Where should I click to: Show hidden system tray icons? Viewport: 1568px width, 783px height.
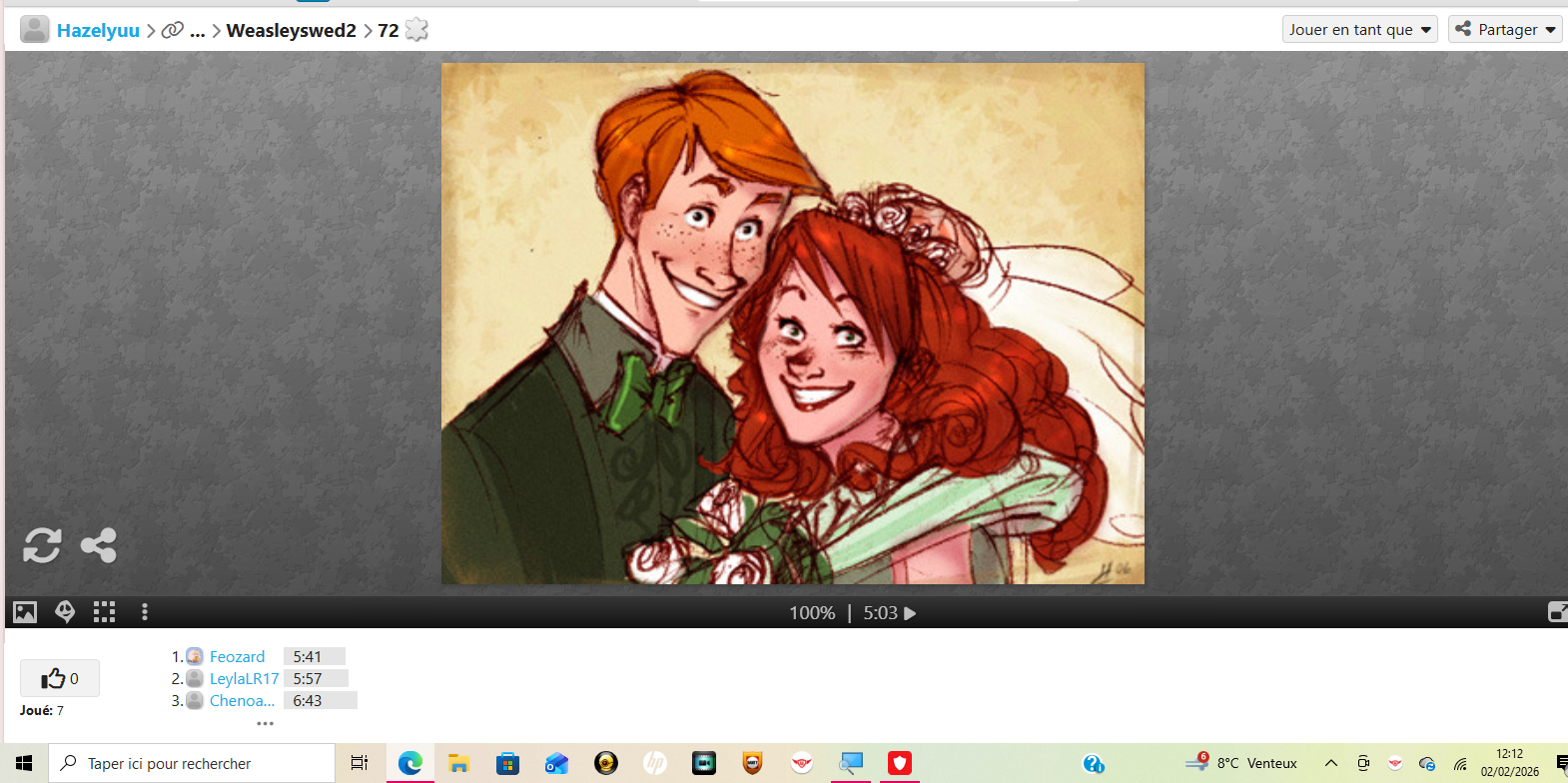1330,763
